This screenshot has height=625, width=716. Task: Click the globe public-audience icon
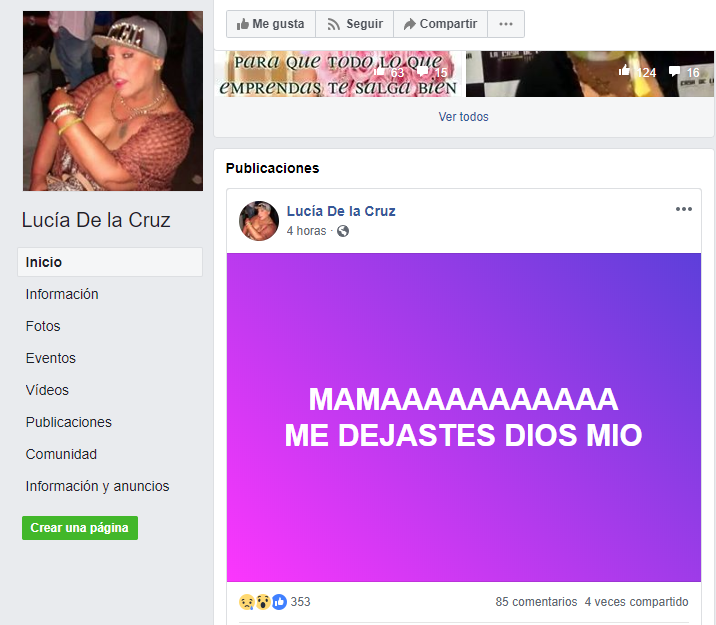point(343,231)
